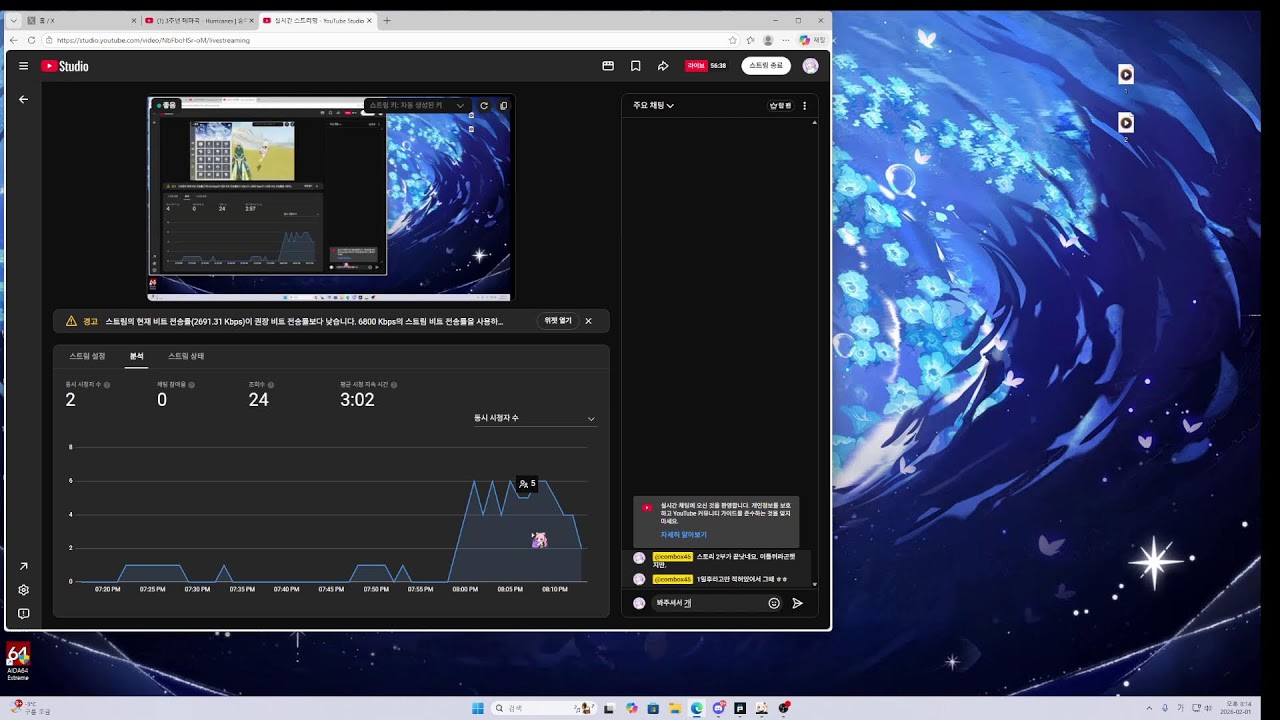Viewport: 1280px width, 720px height.
Task: Click the chat scrollbar down arrow
Action: [x=814, y=583]
